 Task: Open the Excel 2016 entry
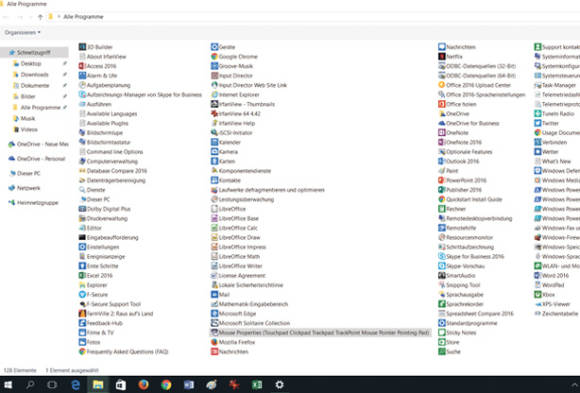point(95,276)
